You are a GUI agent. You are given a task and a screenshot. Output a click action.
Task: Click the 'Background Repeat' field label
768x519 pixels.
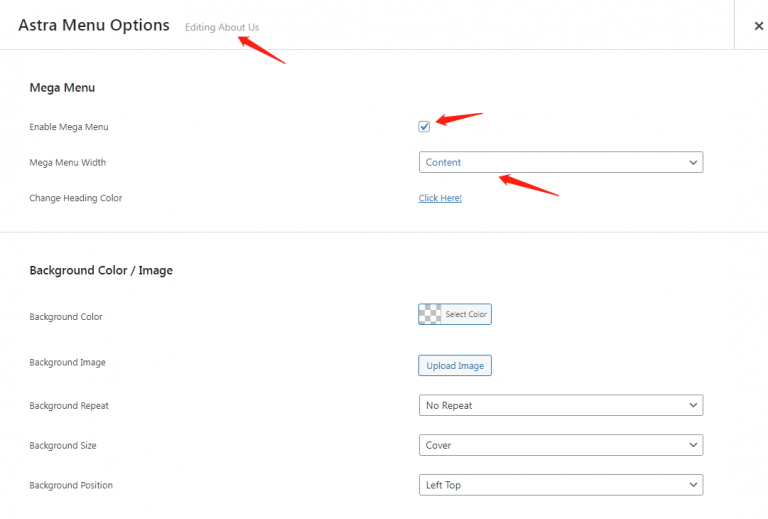click(x=69, y=406)
